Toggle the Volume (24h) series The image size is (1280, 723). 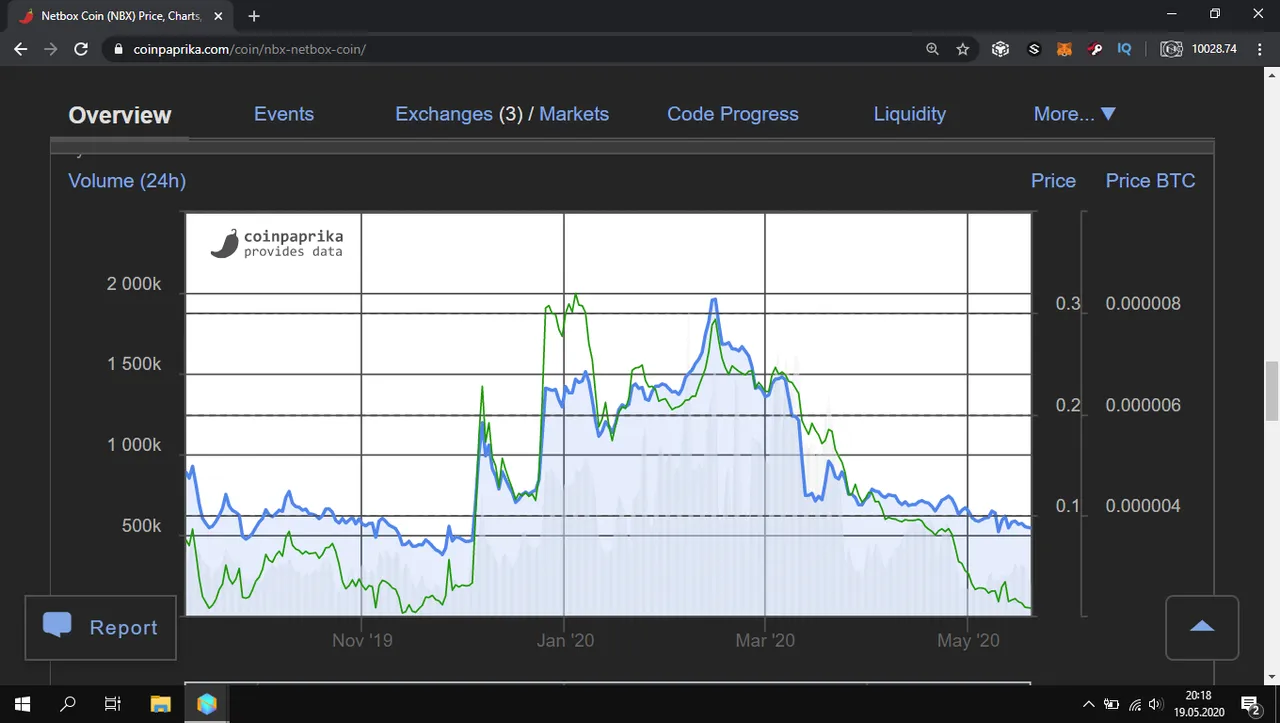point(127,181)
